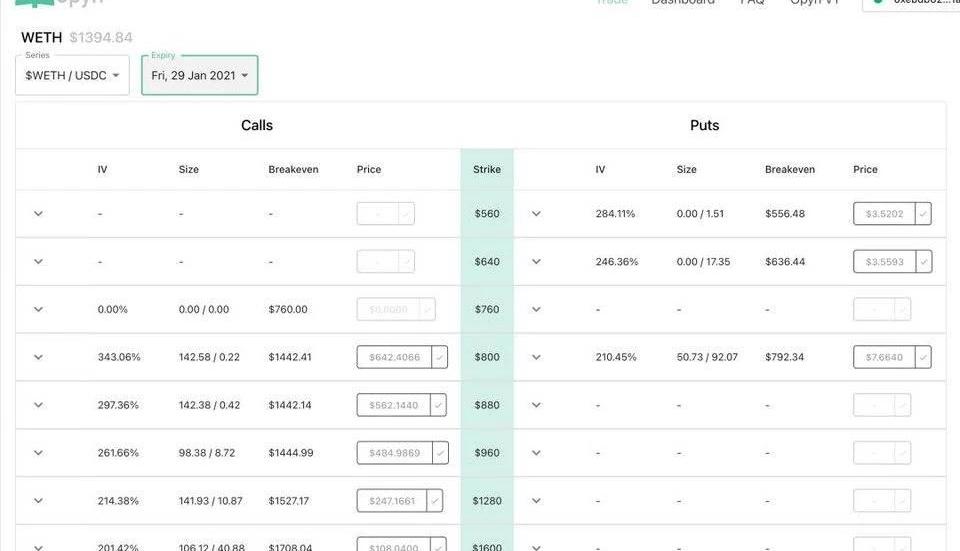960x551 pixels.
Task: Click the $247.1661 call price field
Action: [x=391, y=501]
